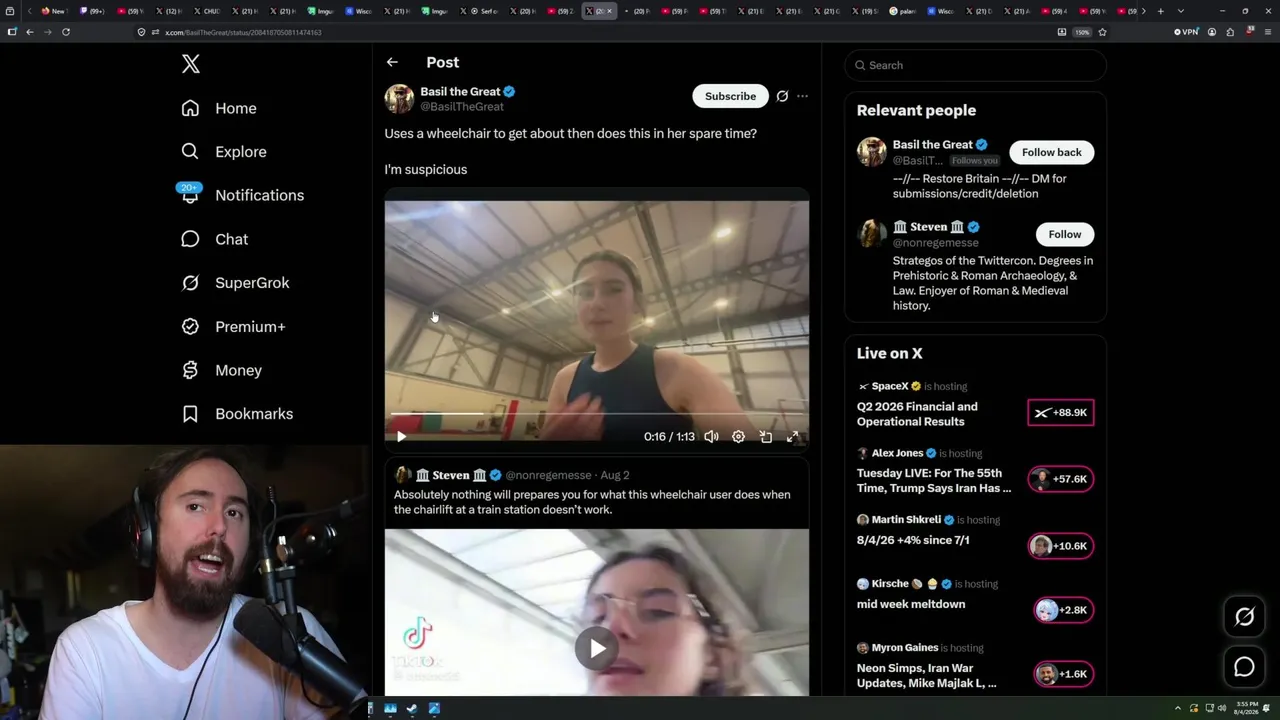Viewport: 1280px width, 720px height.
Task: Click the Grok icon beside Subscribe
Action: pos(782,96)
